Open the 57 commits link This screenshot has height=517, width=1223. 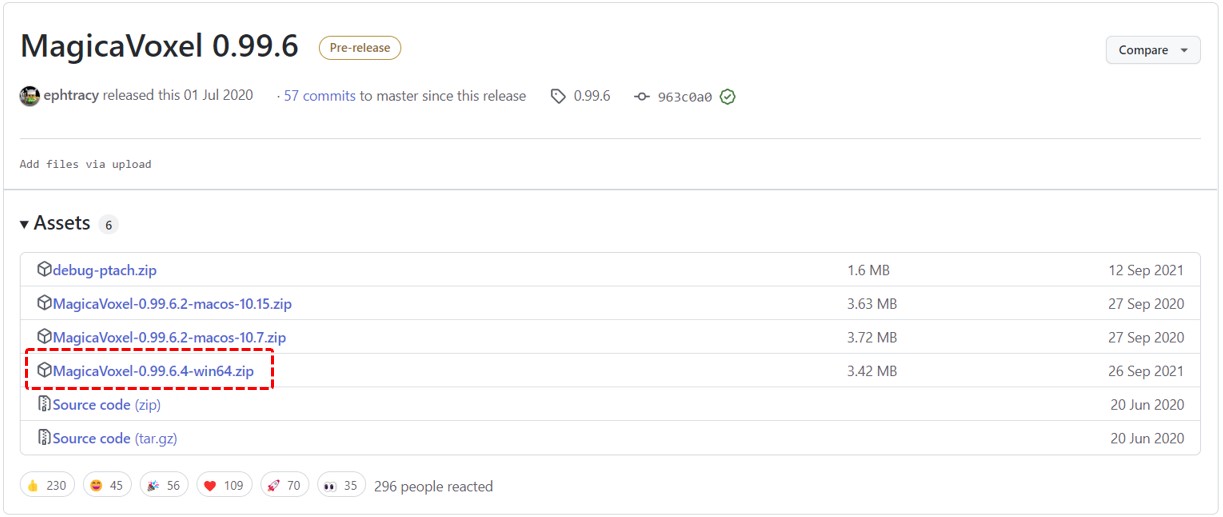tap(320, 96)
